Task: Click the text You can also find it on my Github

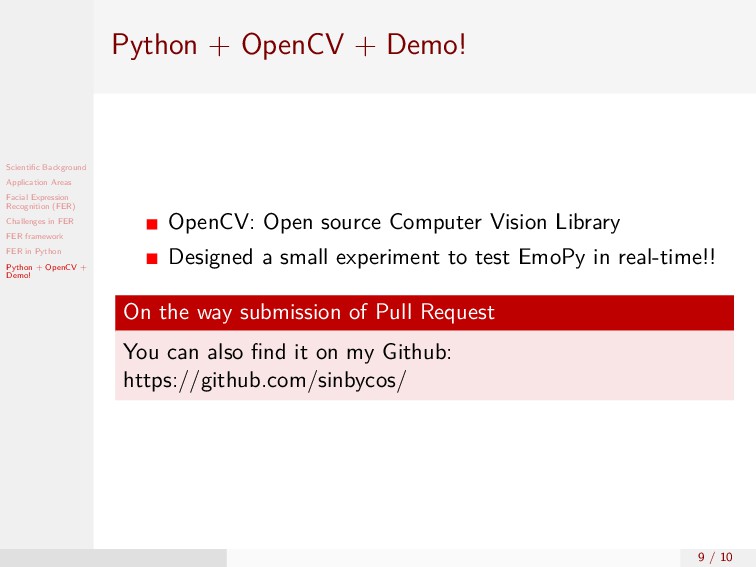Action: 287,352
